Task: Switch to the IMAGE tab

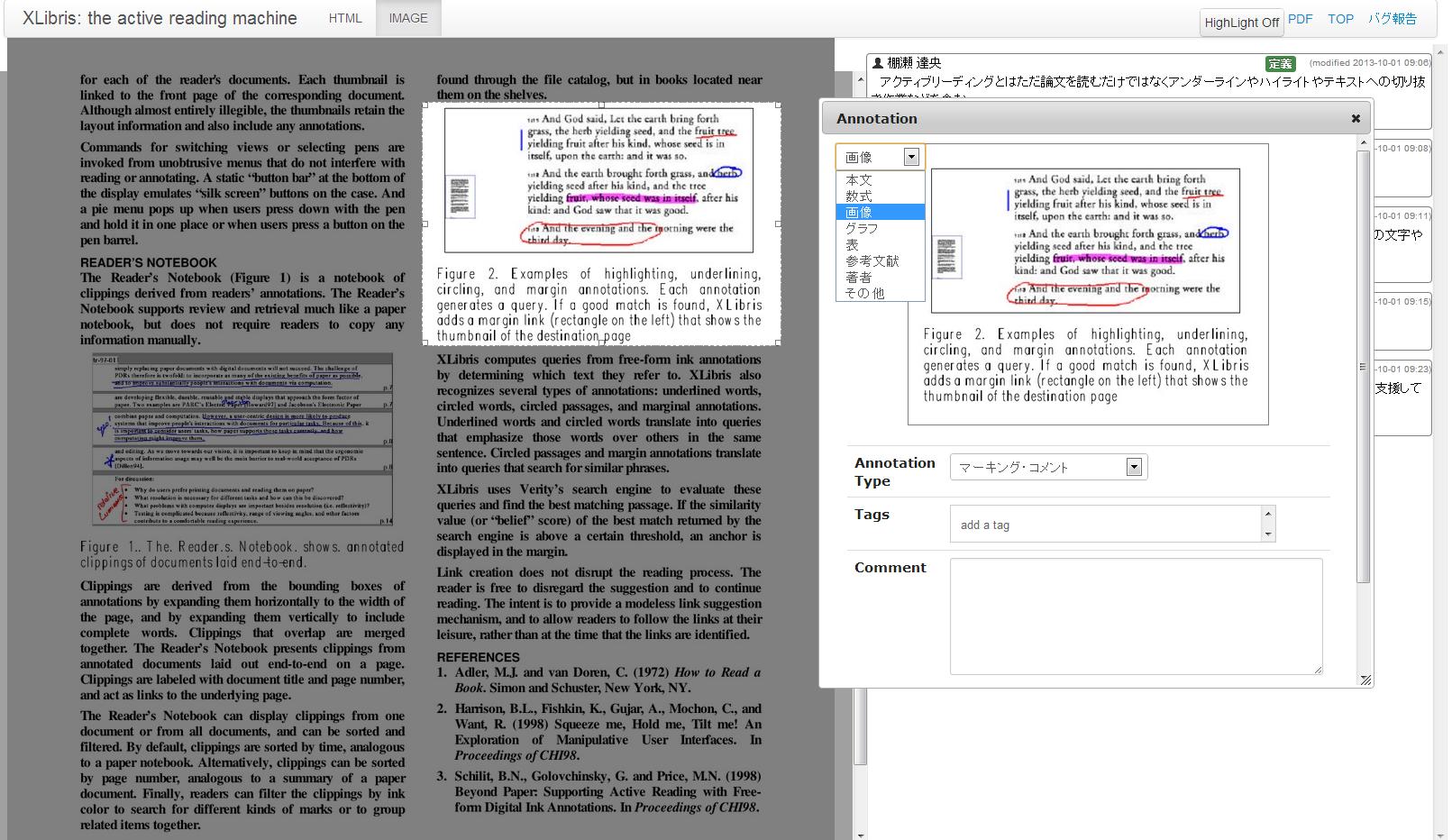Action: [x=408, y=18]
